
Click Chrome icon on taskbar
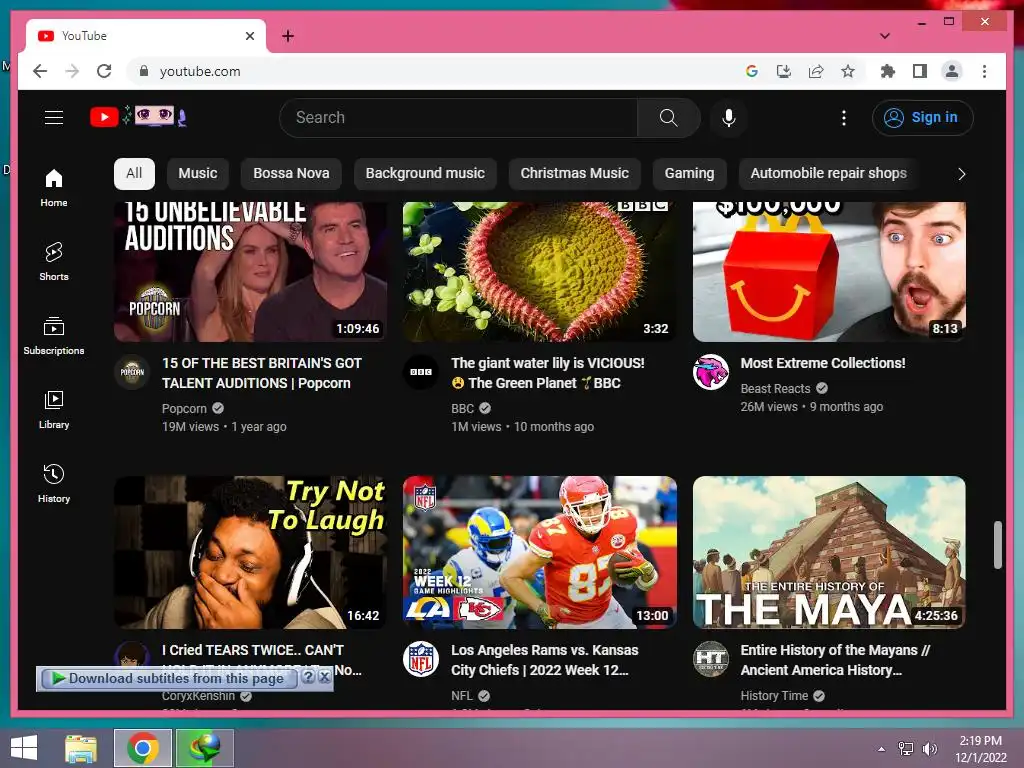[142, 748]
